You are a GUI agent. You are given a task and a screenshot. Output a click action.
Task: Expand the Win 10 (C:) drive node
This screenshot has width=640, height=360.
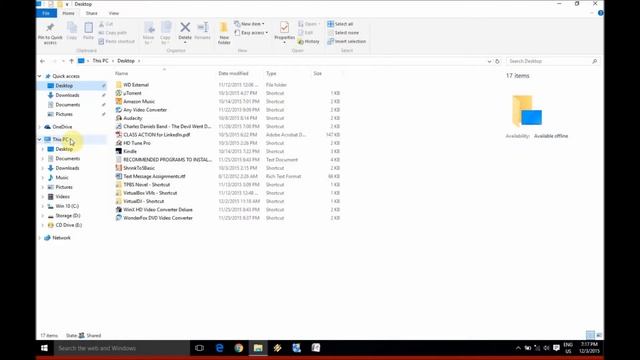pyautogui.click(x=42, y=206)
